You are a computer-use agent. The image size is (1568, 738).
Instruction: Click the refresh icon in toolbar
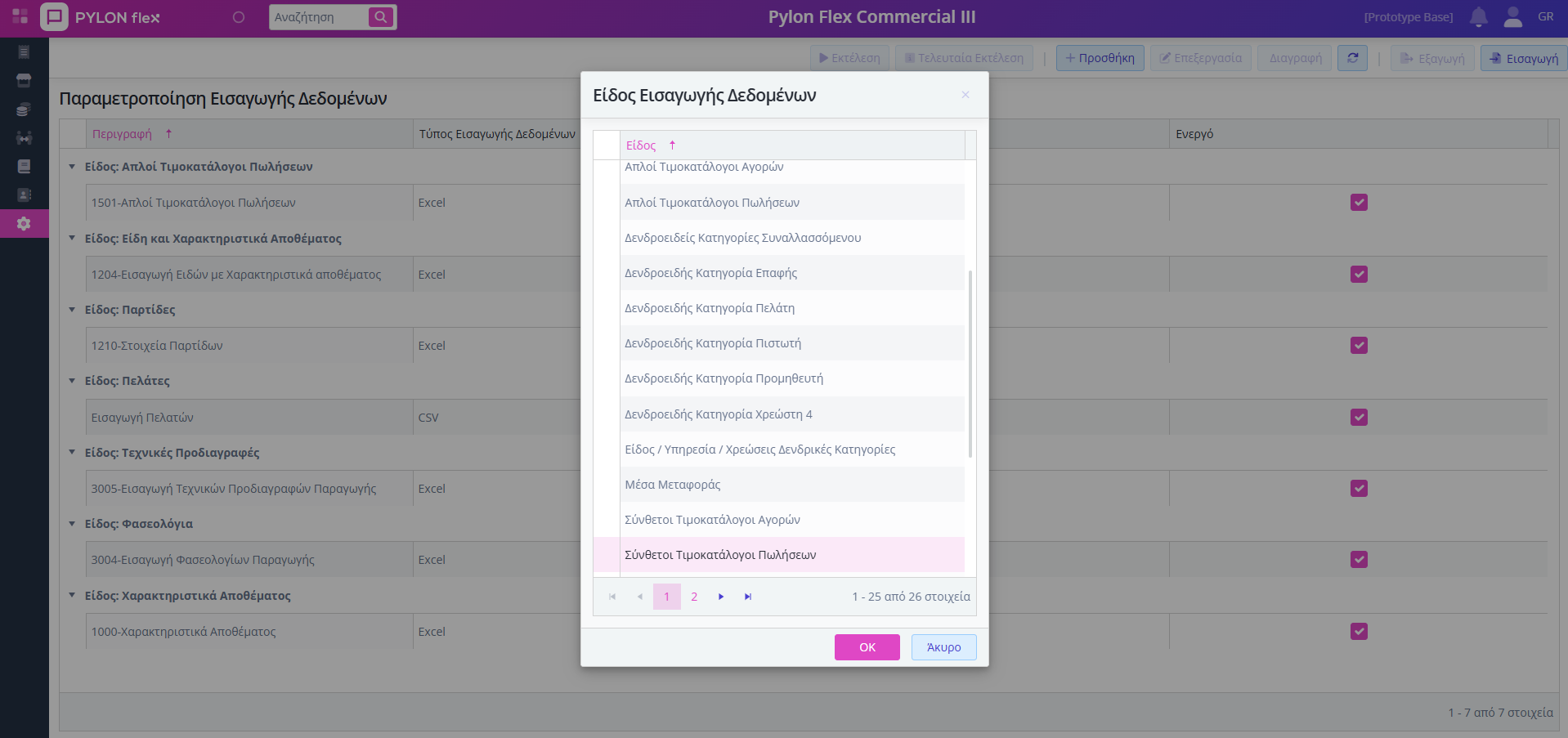point(1352,58)
